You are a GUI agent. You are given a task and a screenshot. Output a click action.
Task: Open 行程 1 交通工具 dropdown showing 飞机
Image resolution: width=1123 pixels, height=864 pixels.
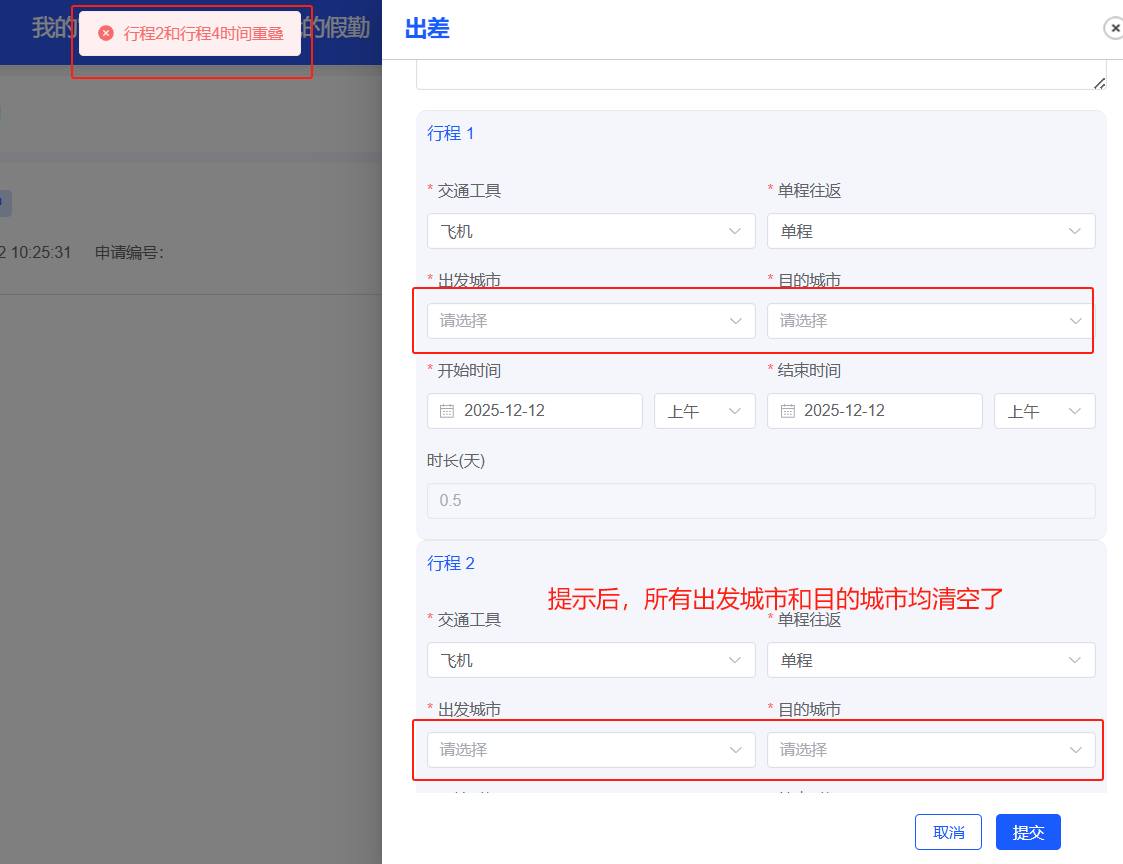590,231
